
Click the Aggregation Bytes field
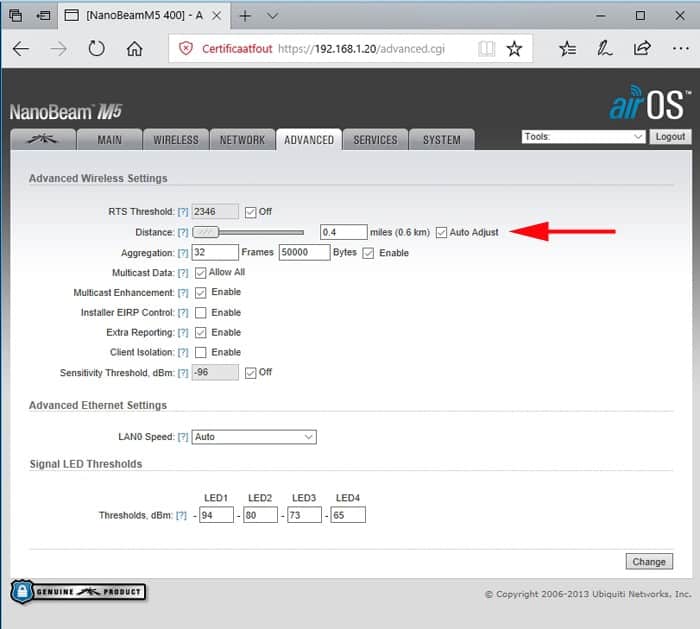coord(304,252)
